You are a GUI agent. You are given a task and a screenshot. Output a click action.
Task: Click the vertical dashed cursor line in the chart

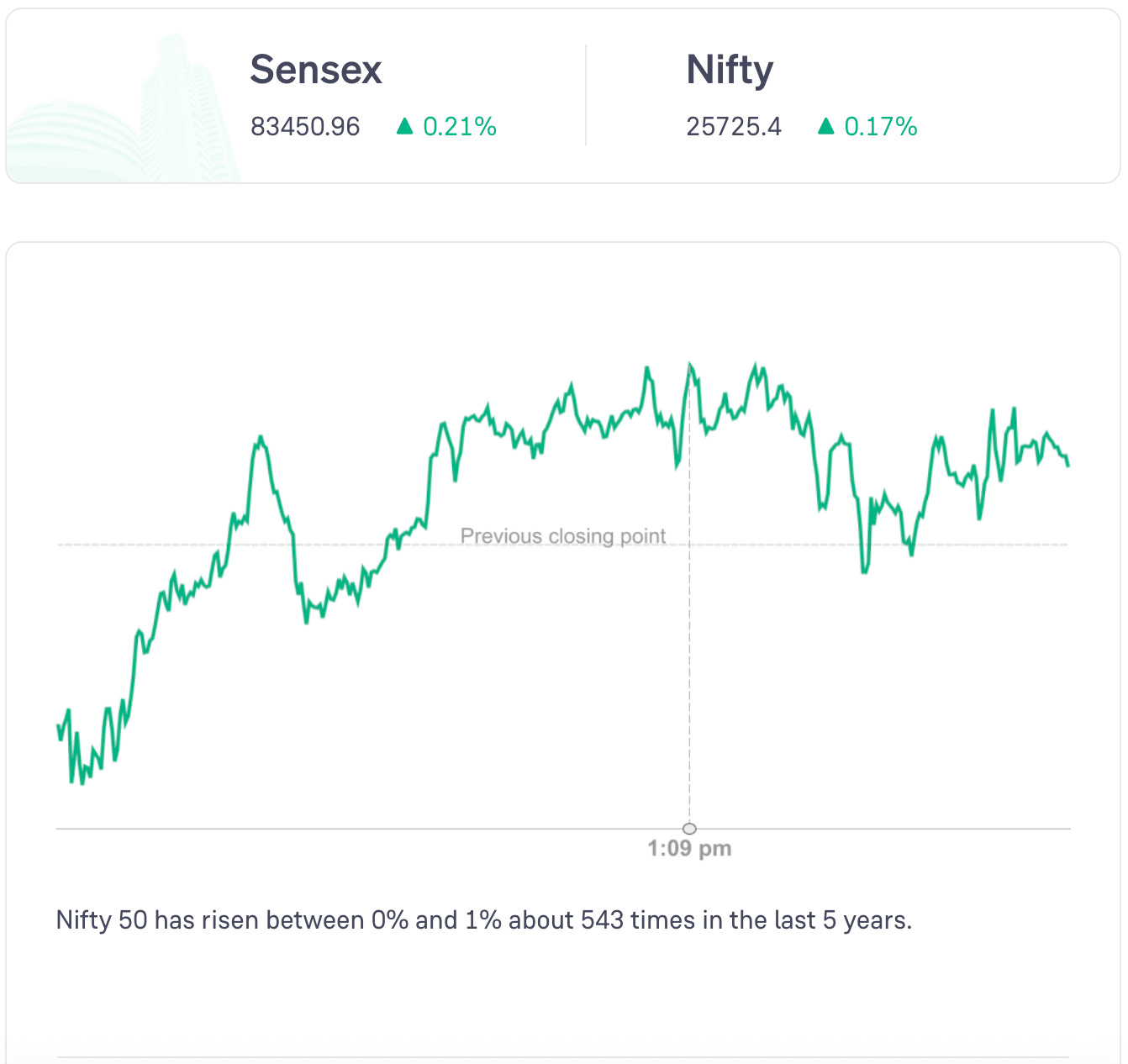(x=690, y=672)
